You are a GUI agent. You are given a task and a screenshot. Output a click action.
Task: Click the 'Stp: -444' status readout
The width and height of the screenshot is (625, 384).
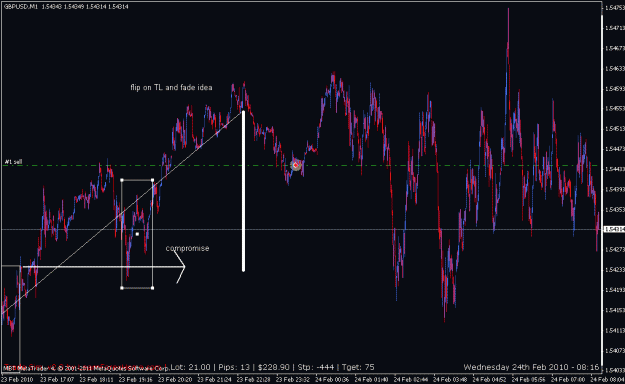pyautogui.click(x=315, y=367)
